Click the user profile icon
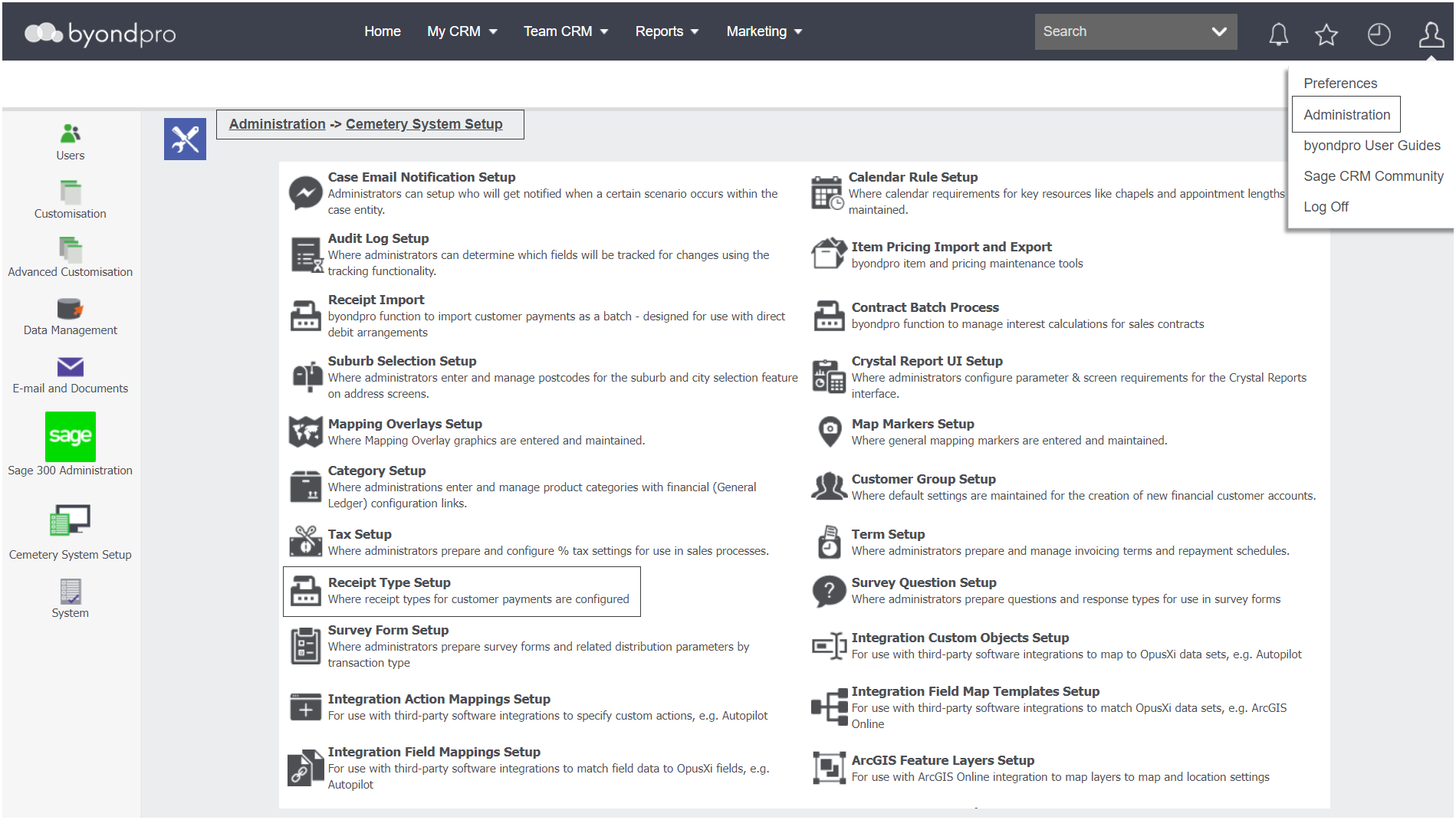This screenshot has width=1456, height=820. pos(1431,34)
